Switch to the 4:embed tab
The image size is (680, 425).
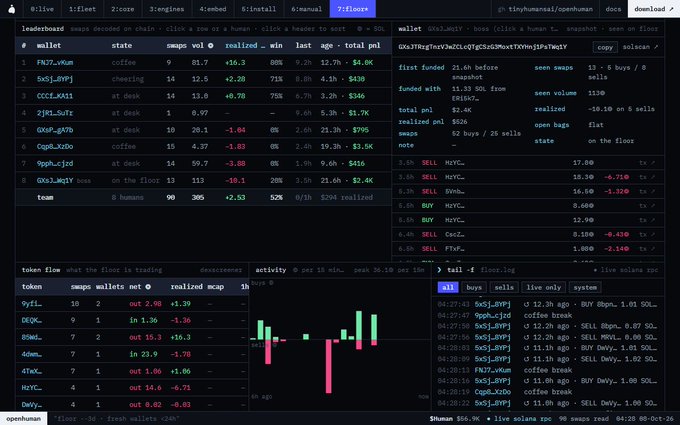[x=212, y=9]
